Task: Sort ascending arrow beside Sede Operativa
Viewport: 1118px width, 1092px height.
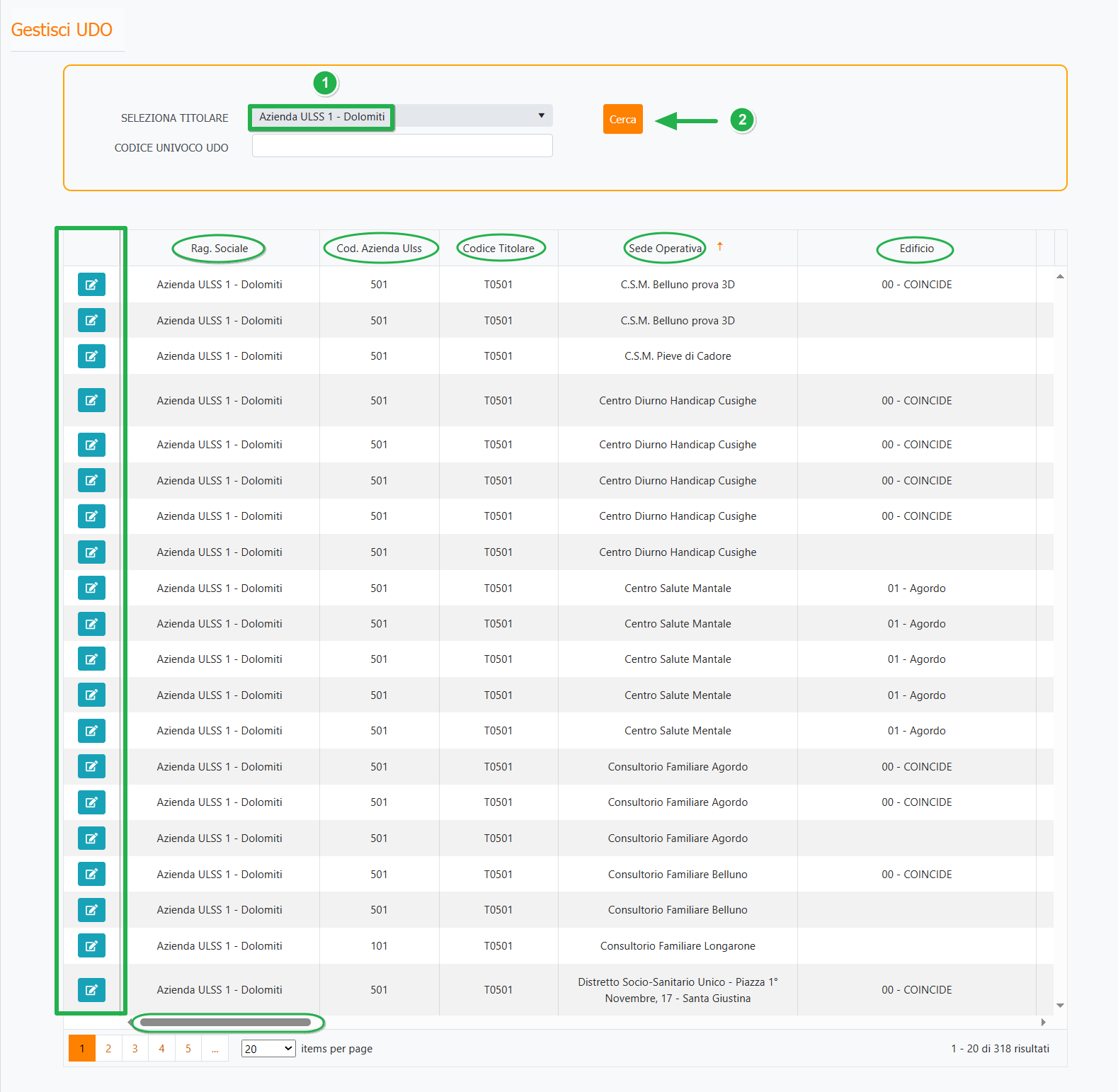Action: (x=719, y=246)
